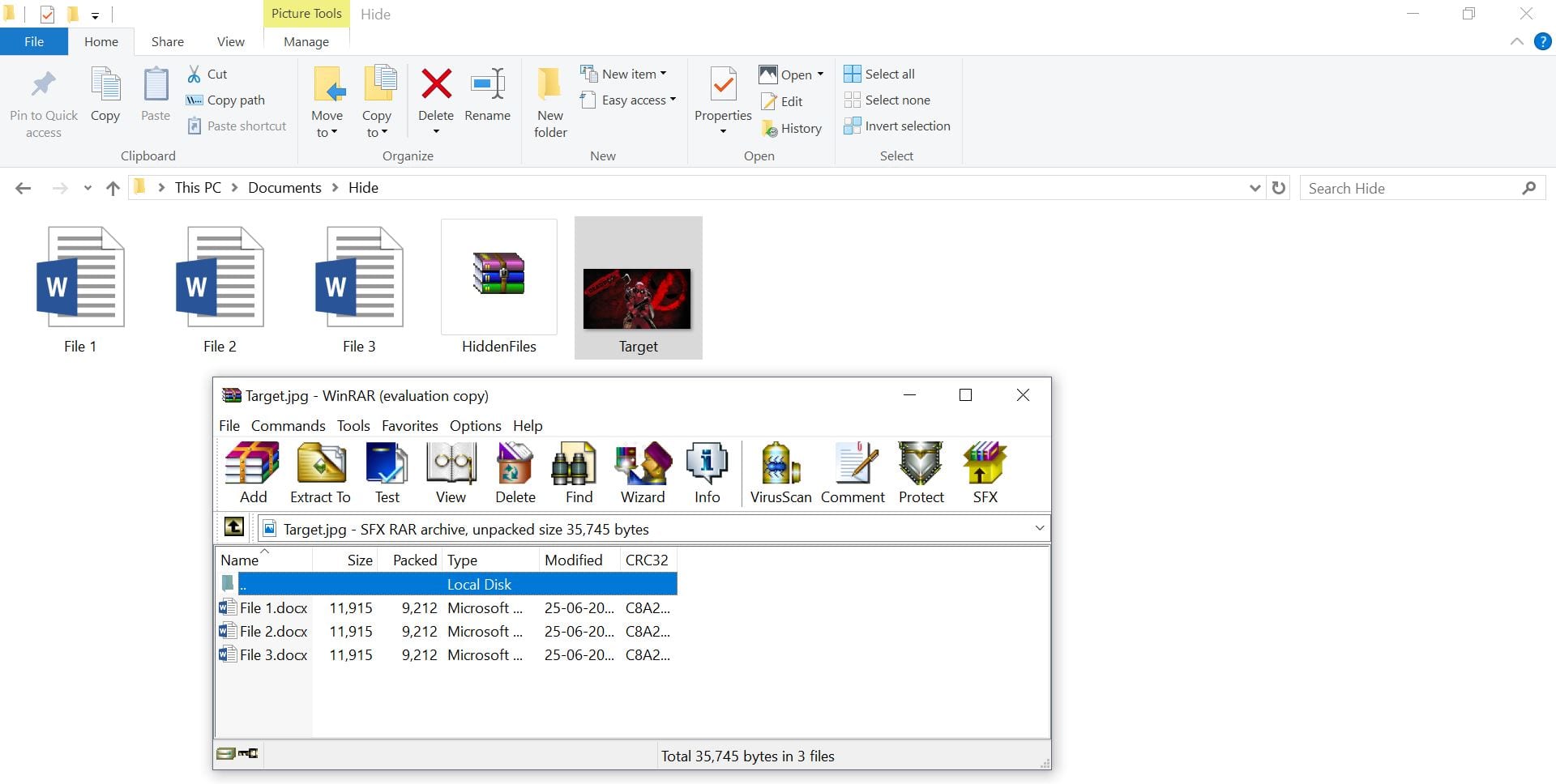
Task: Open History in the ribbon
Action: coord(792,128)
